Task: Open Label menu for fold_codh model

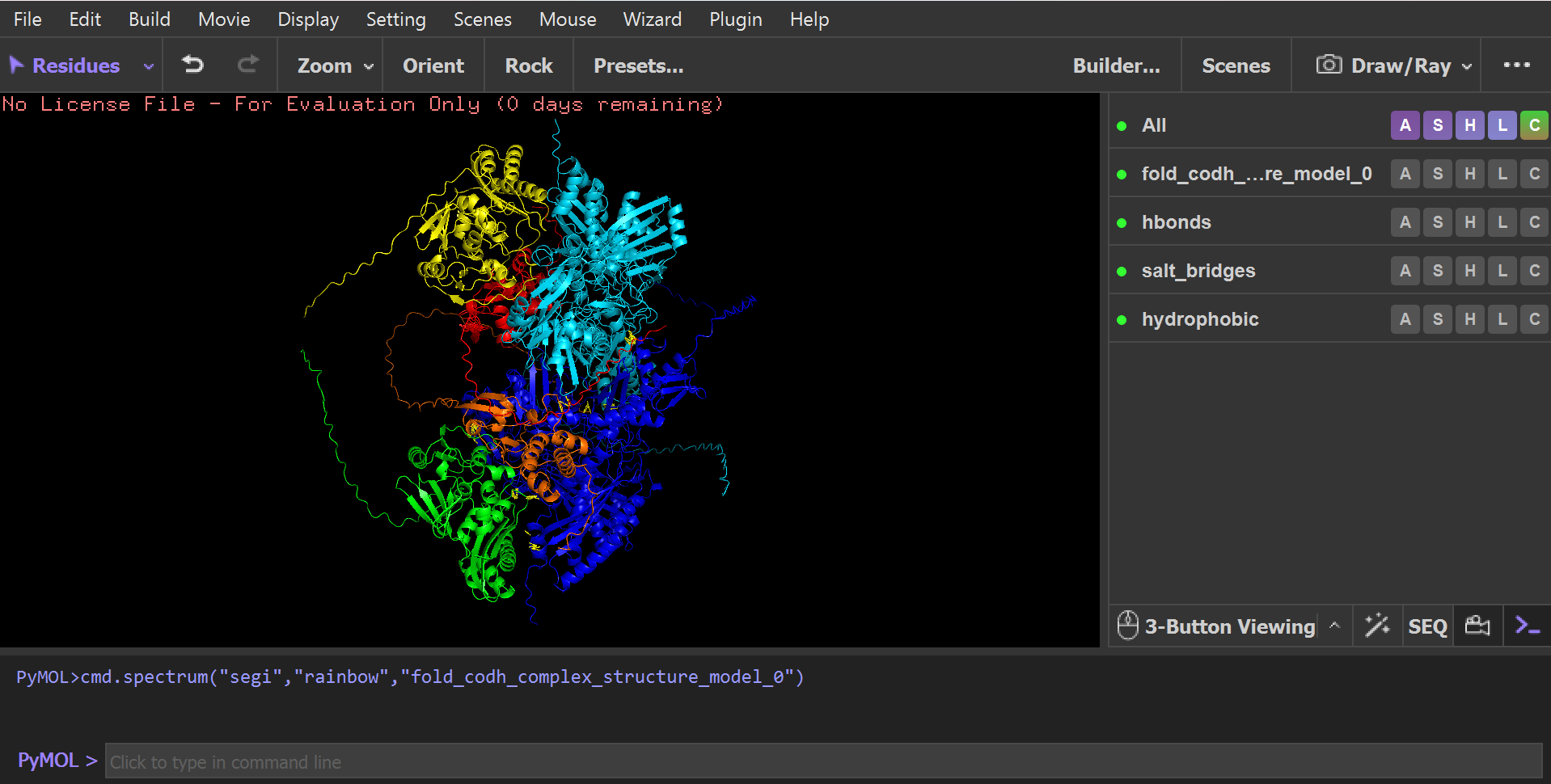Action: point(1502,174)
